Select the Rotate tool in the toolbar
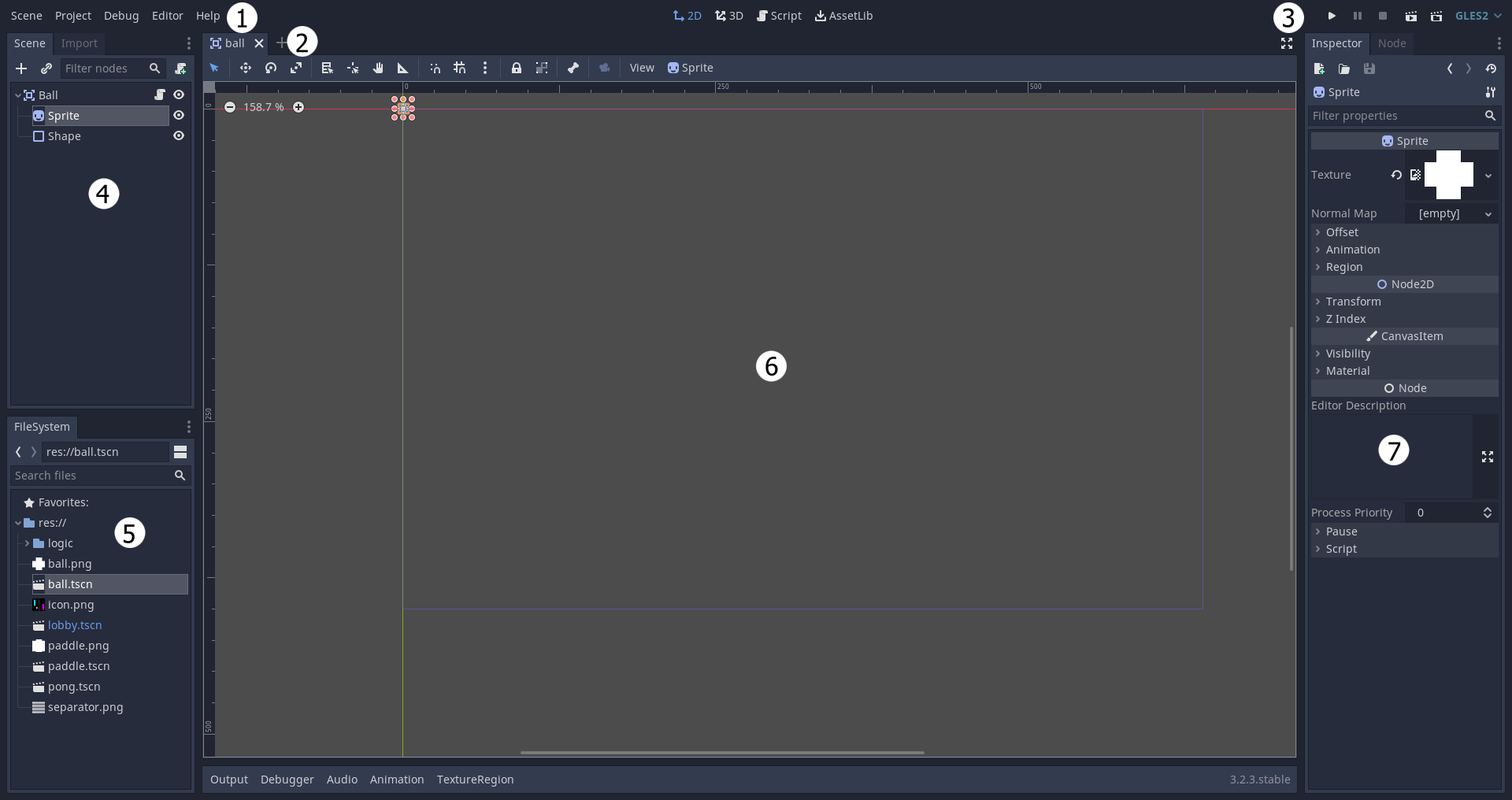Viewport: 1512px width, 800px height. click(271, 69)
